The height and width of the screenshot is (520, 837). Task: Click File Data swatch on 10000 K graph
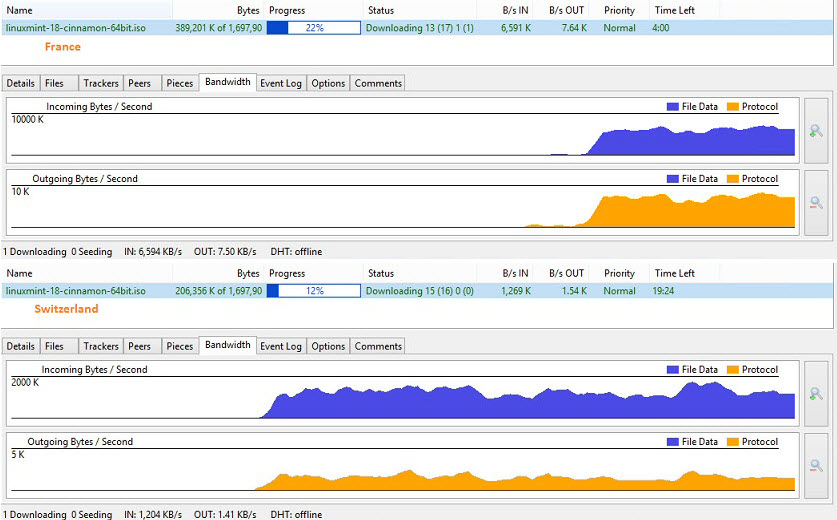pos(673,107)
